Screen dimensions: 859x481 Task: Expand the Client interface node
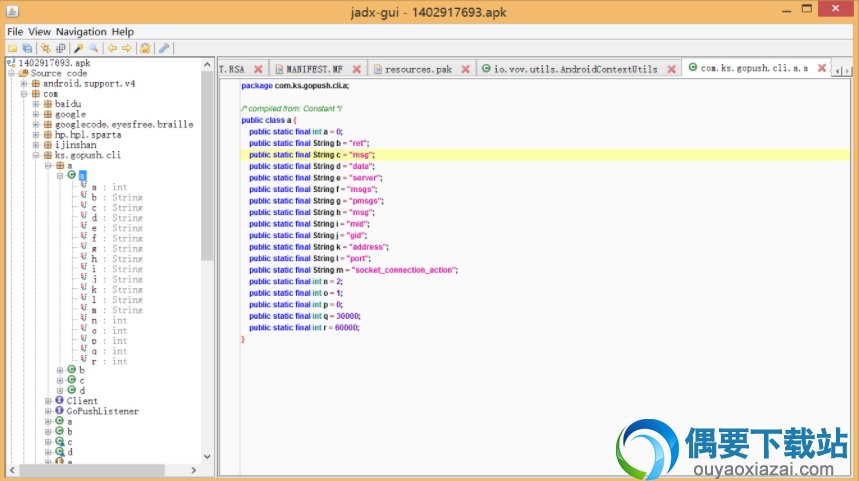(48, 401)
